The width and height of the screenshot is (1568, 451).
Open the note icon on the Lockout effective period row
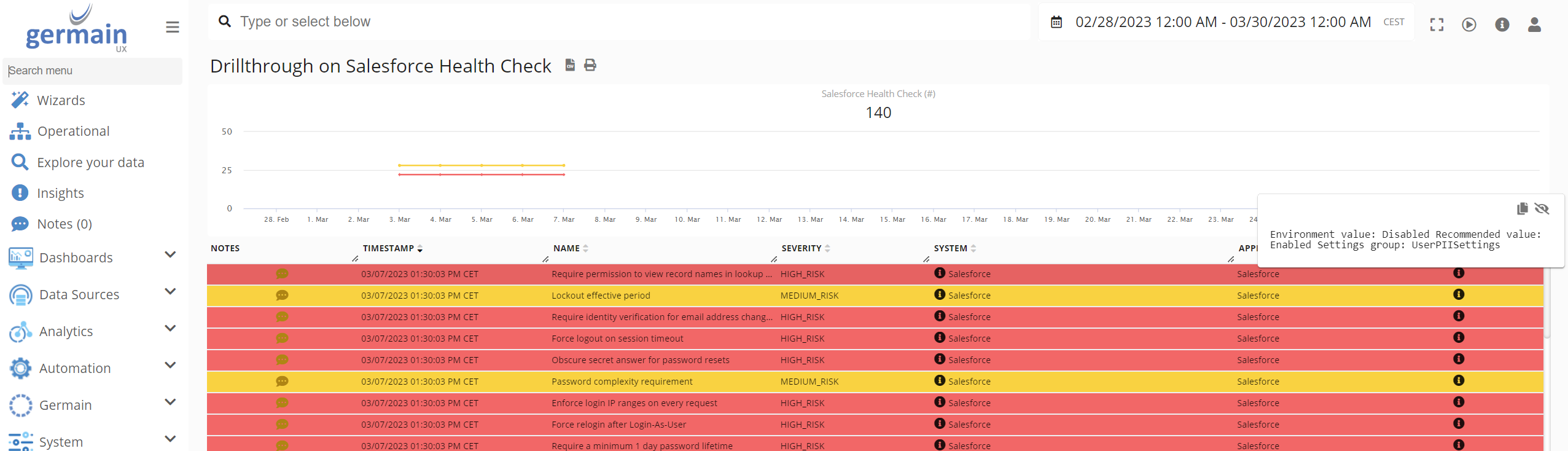coord(282,296)
